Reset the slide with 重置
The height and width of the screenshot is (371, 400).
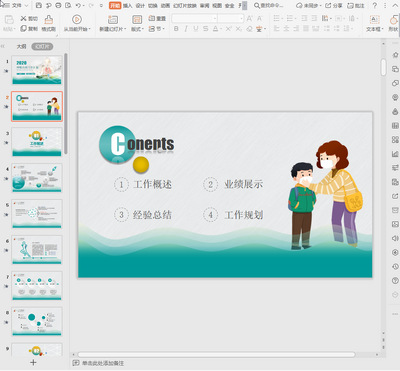[x=157, y=18]
